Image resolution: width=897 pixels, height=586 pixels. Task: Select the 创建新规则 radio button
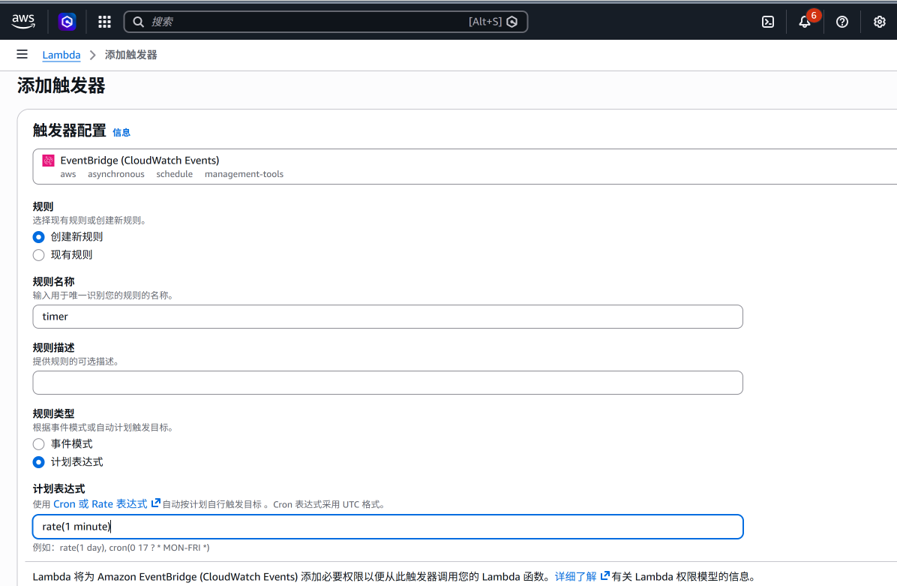click(x=38, y=237)
